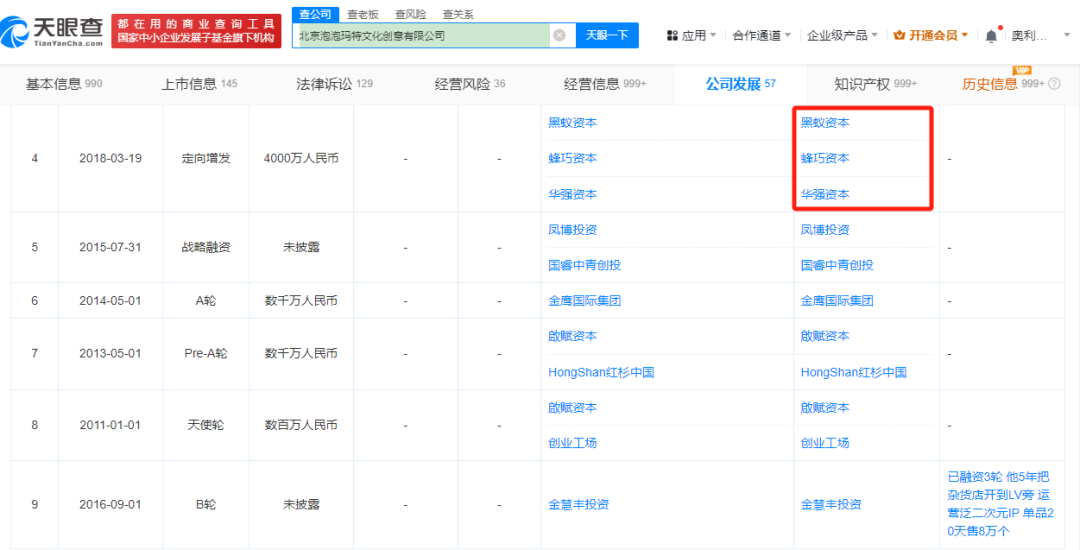Image resolution: width=1080 pixels, height=550 pixels.
Task: Click the date cell 2015-07-31
Action: pos(110,247)
